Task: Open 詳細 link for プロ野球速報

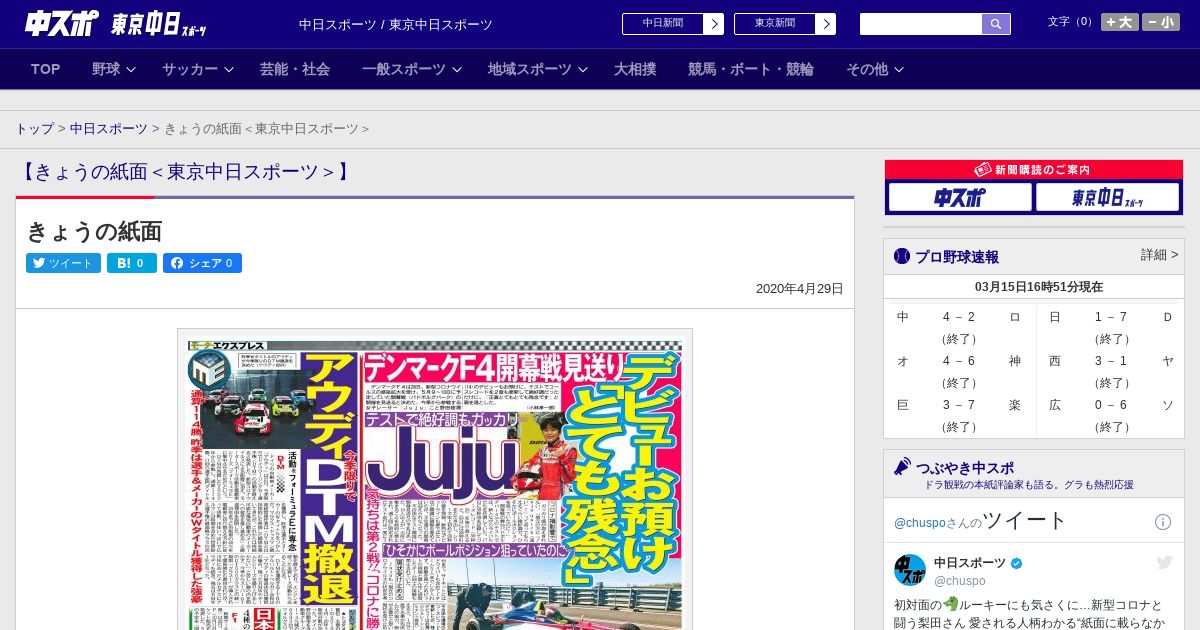Action: [1159, 255]
